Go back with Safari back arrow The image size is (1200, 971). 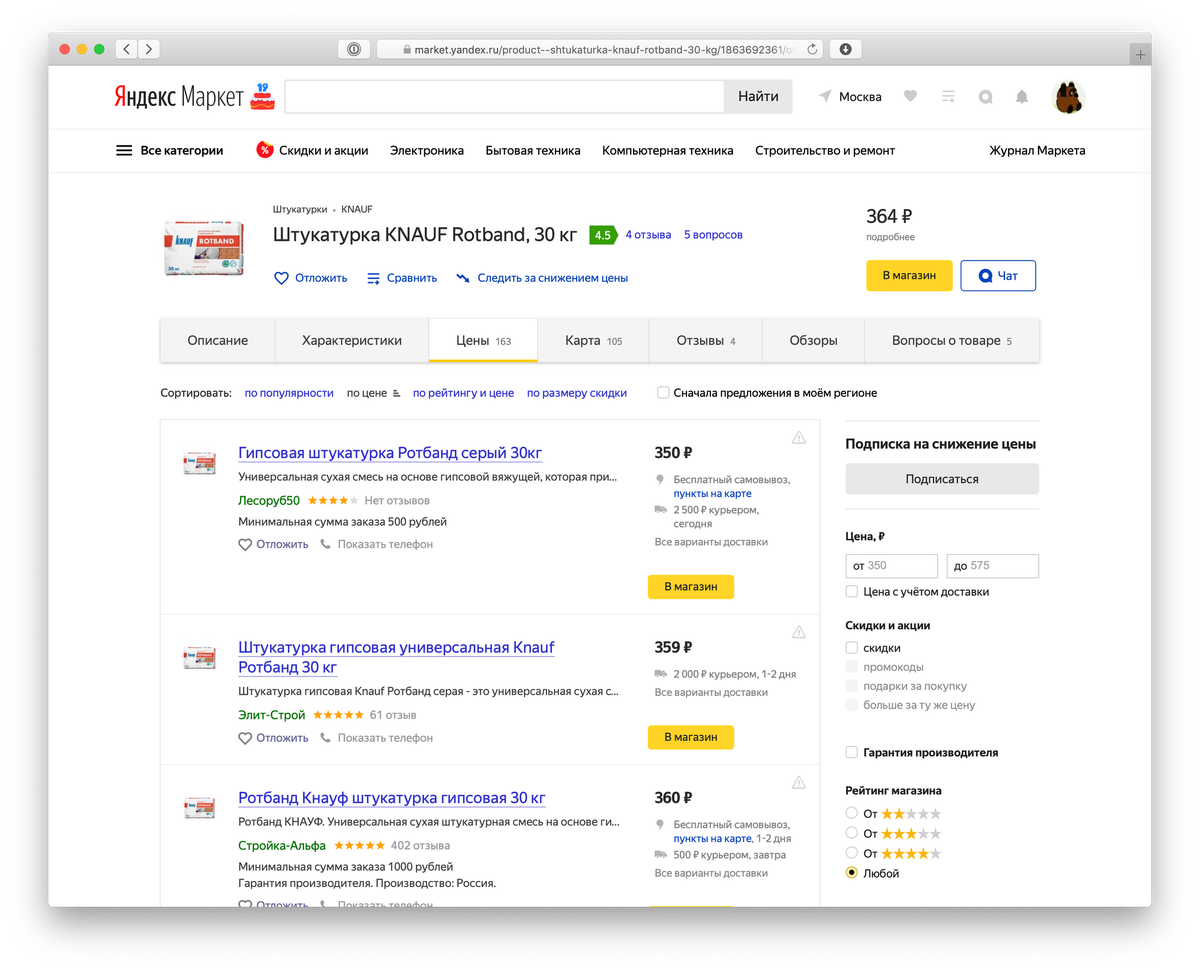click(x=126, y=49)
